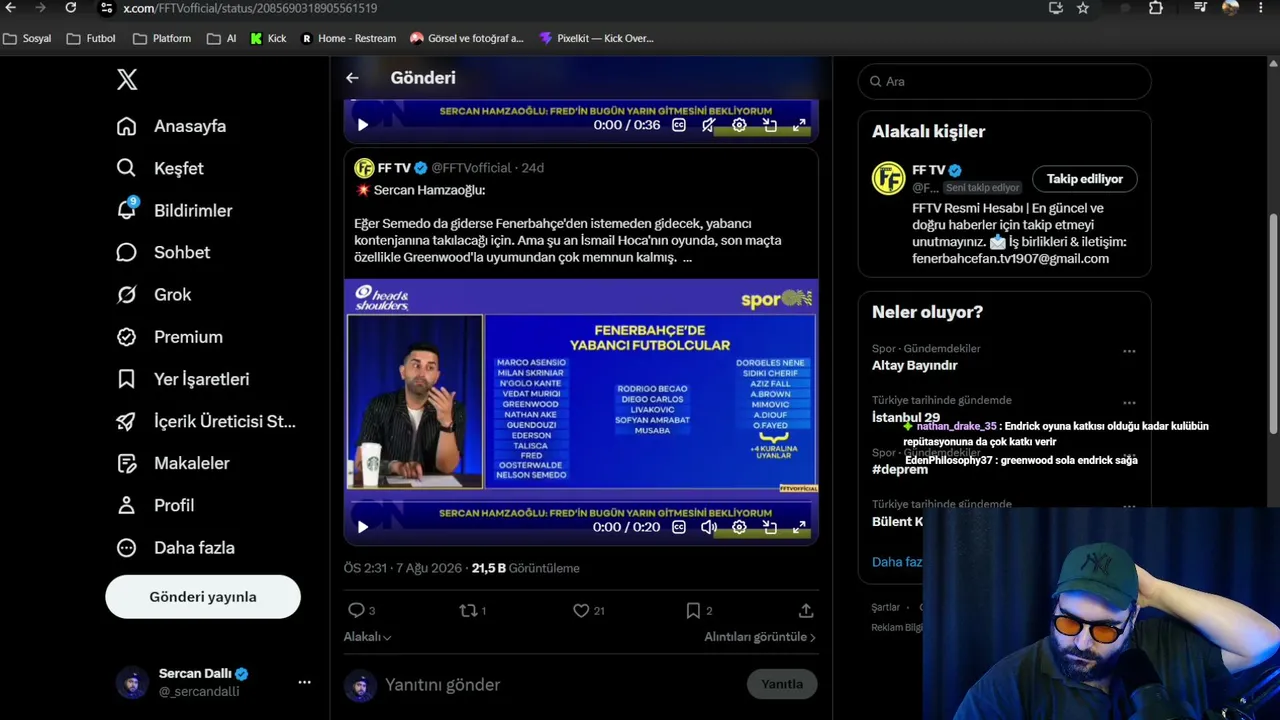Open the Sosyal bookmarks folder
1280x720 pixels.
click(28, 39)
